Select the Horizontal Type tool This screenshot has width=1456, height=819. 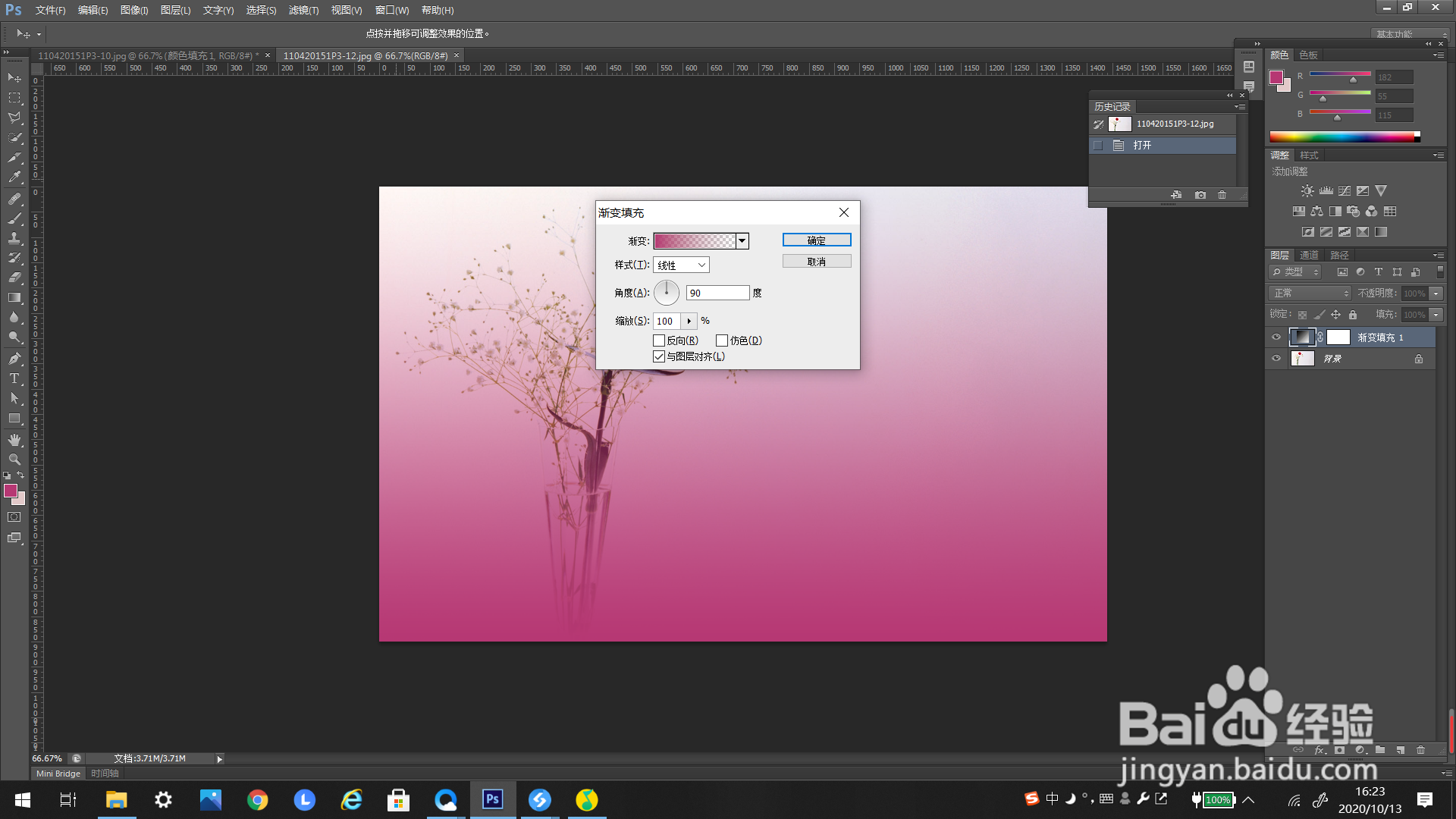[x=14, y=378]
